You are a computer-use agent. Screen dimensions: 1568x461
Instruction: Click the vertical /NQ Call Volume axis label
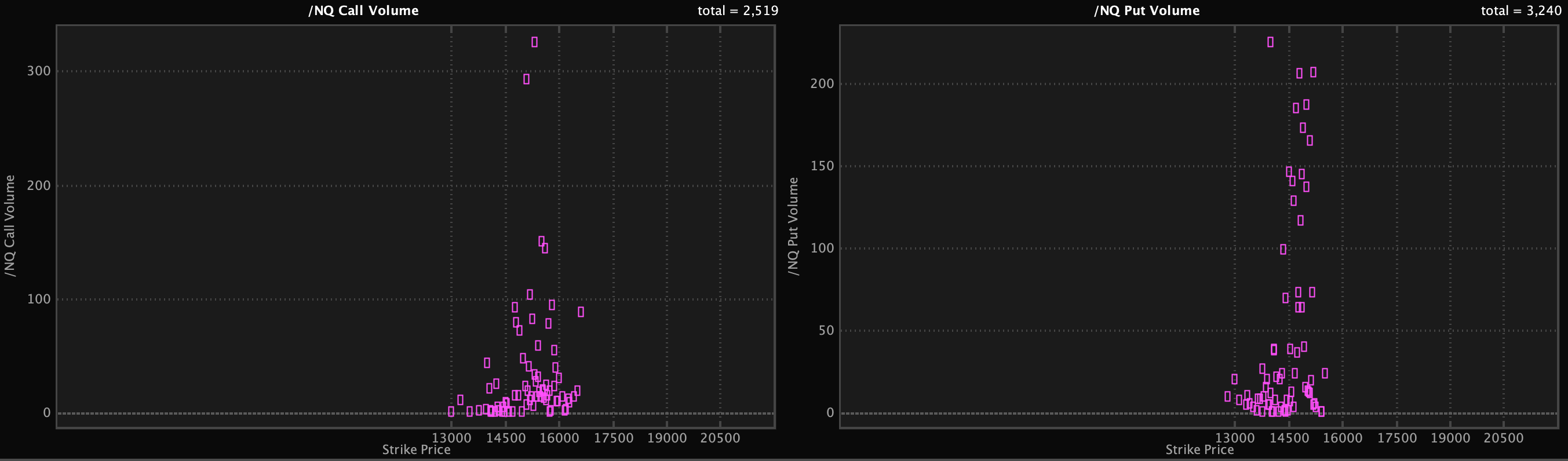pos(10,226)
